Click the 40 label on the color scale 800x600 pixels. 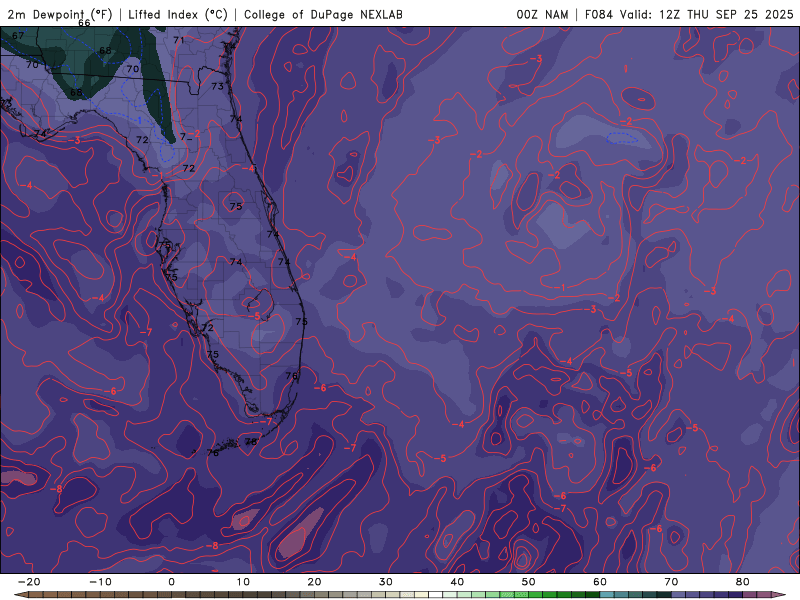(x=457, y=582)
